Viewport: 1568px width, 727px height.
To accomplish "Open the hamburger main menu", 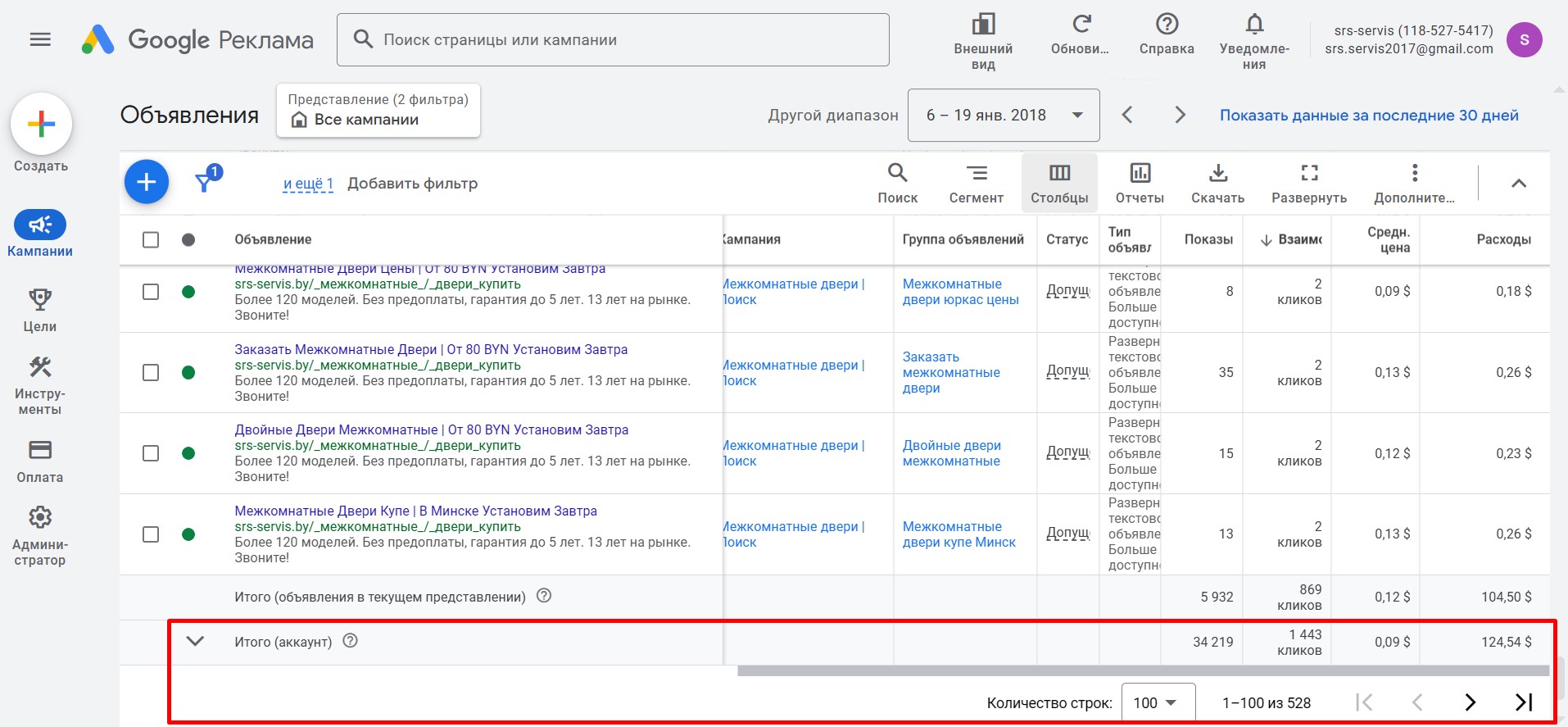I will (40, 39).
